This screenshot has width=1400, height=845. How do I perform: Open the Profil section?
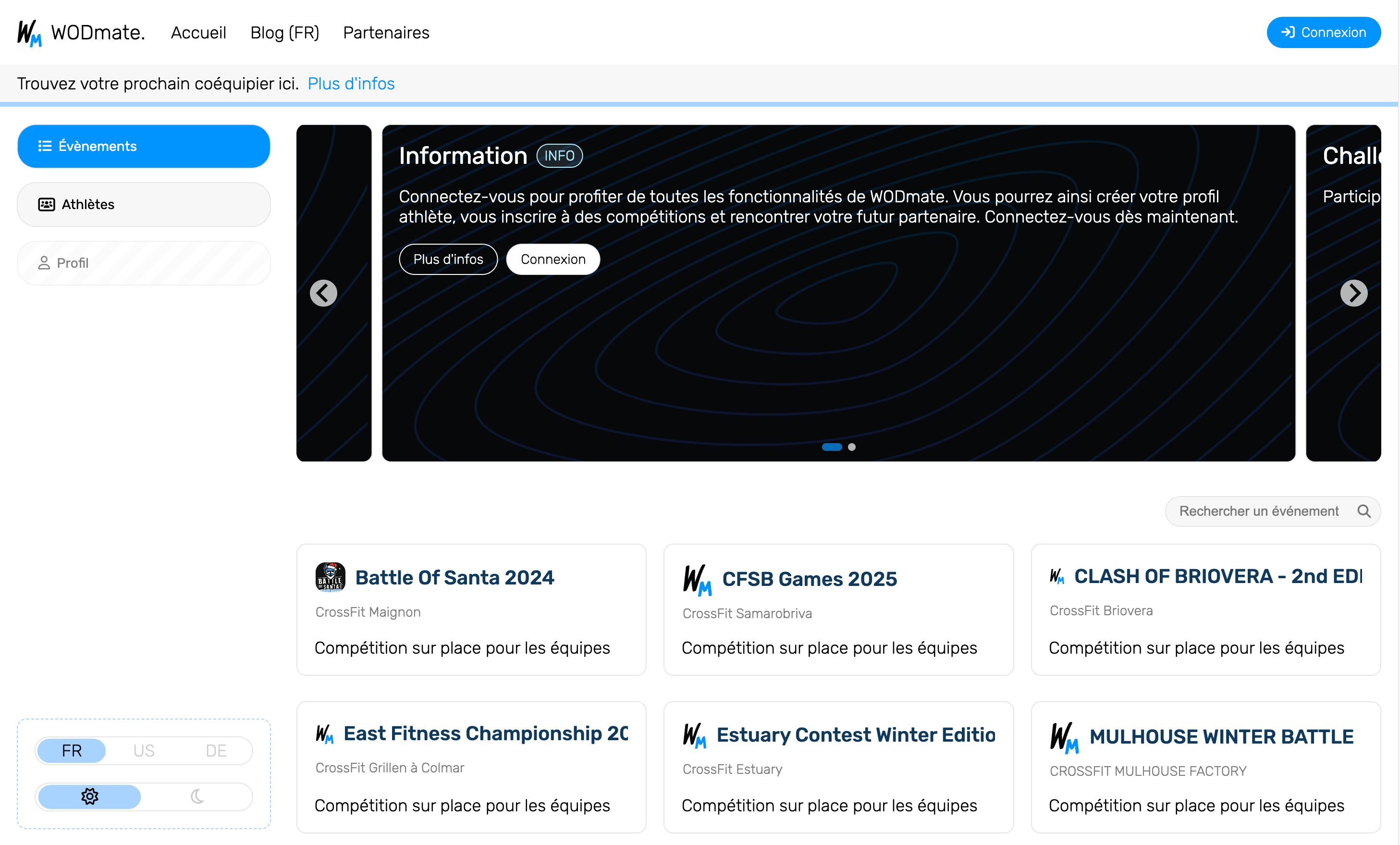click(143, 262)
